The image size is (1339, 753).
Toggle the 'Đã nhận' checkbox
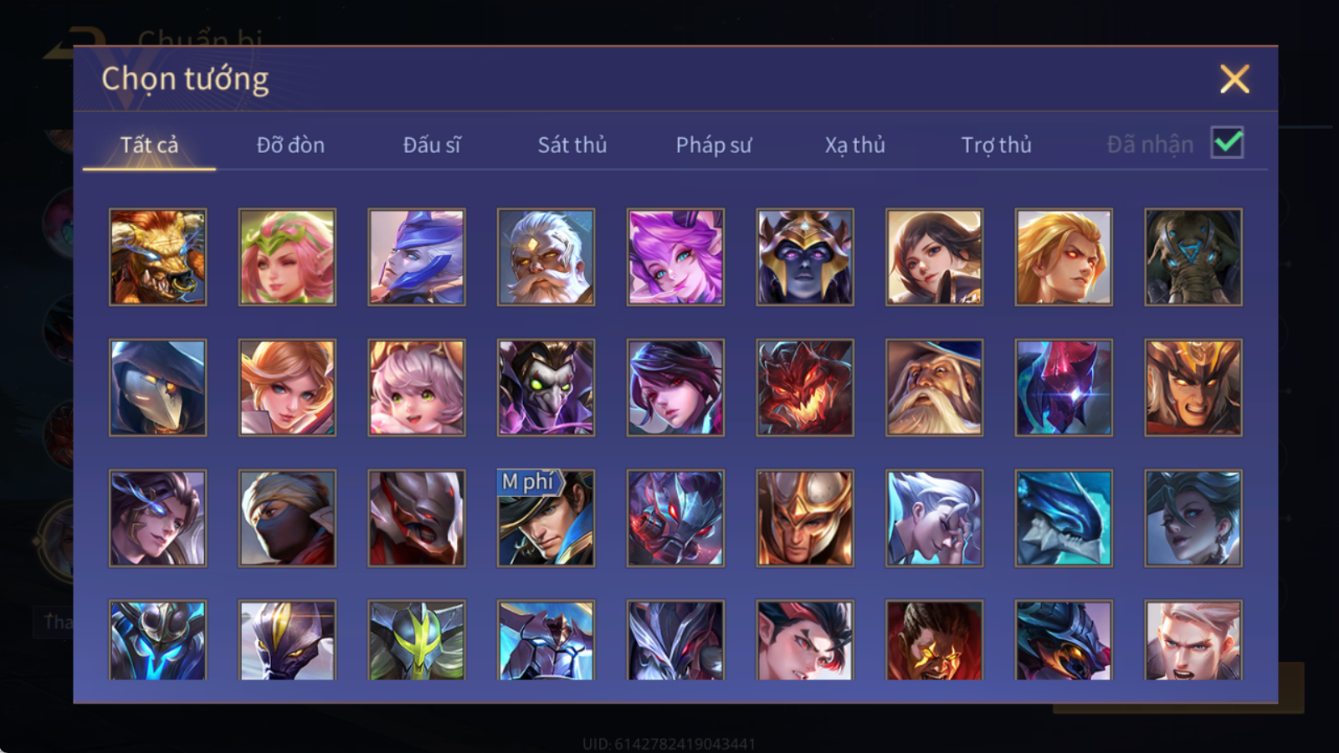1227,143
